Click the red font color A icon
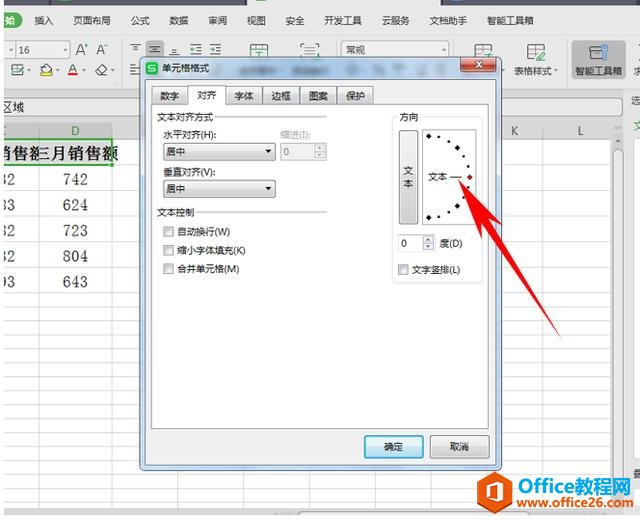This screenshot has height=520, width=640. point(73,70)
